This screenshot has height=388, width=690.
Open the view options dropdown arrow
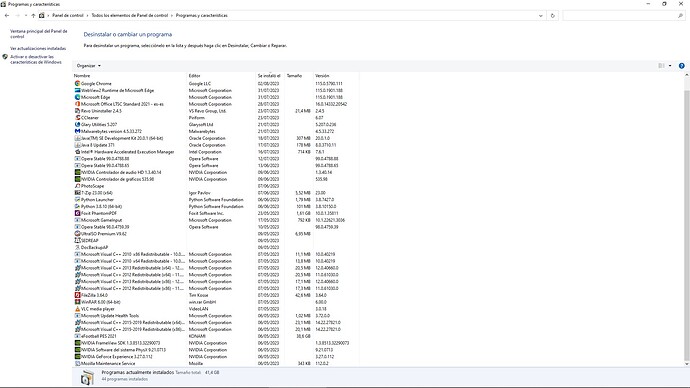(x=670, y=66)
